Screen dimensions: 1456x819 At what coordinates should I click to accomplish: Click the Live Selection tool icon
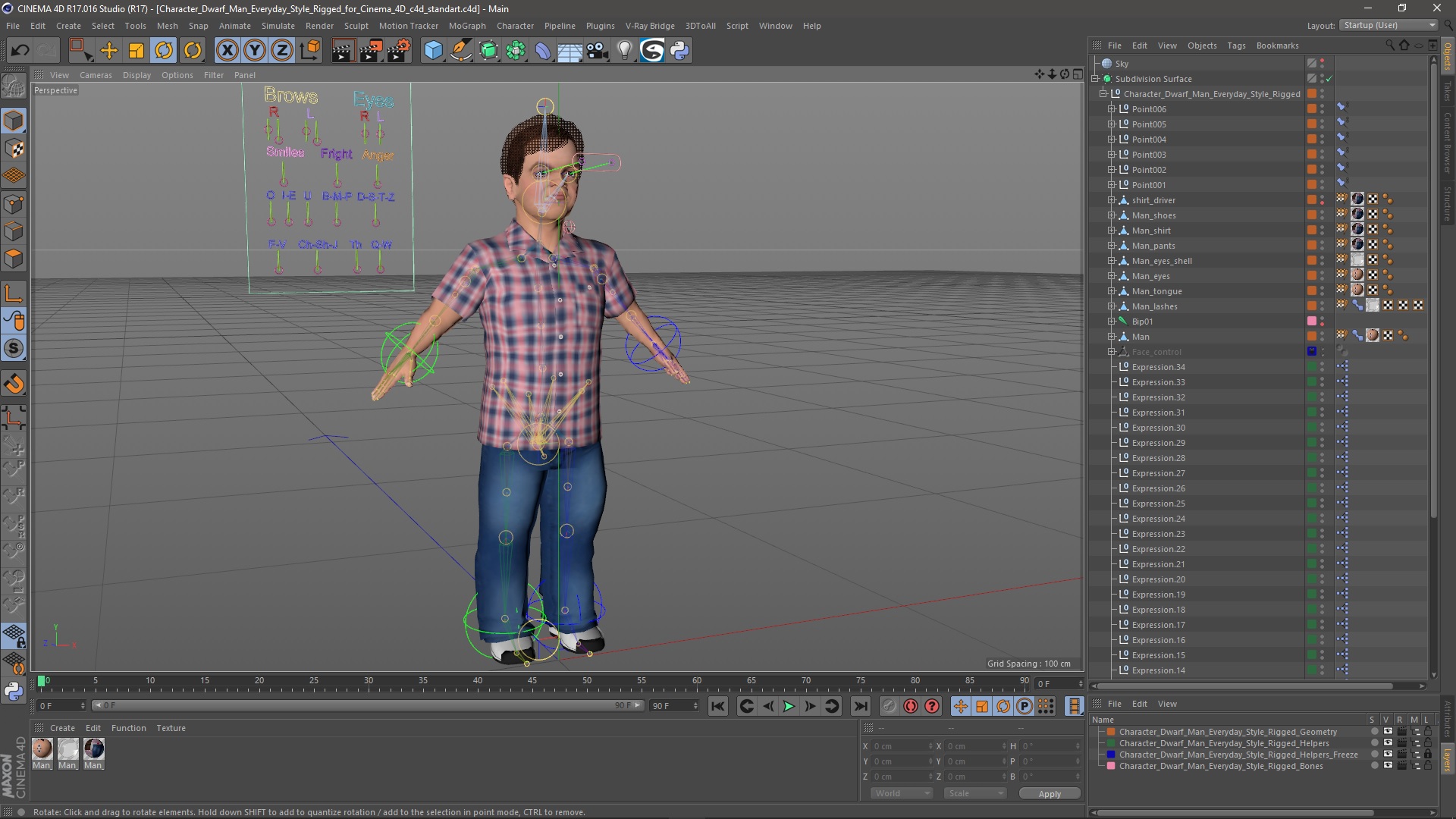(80, 51)
